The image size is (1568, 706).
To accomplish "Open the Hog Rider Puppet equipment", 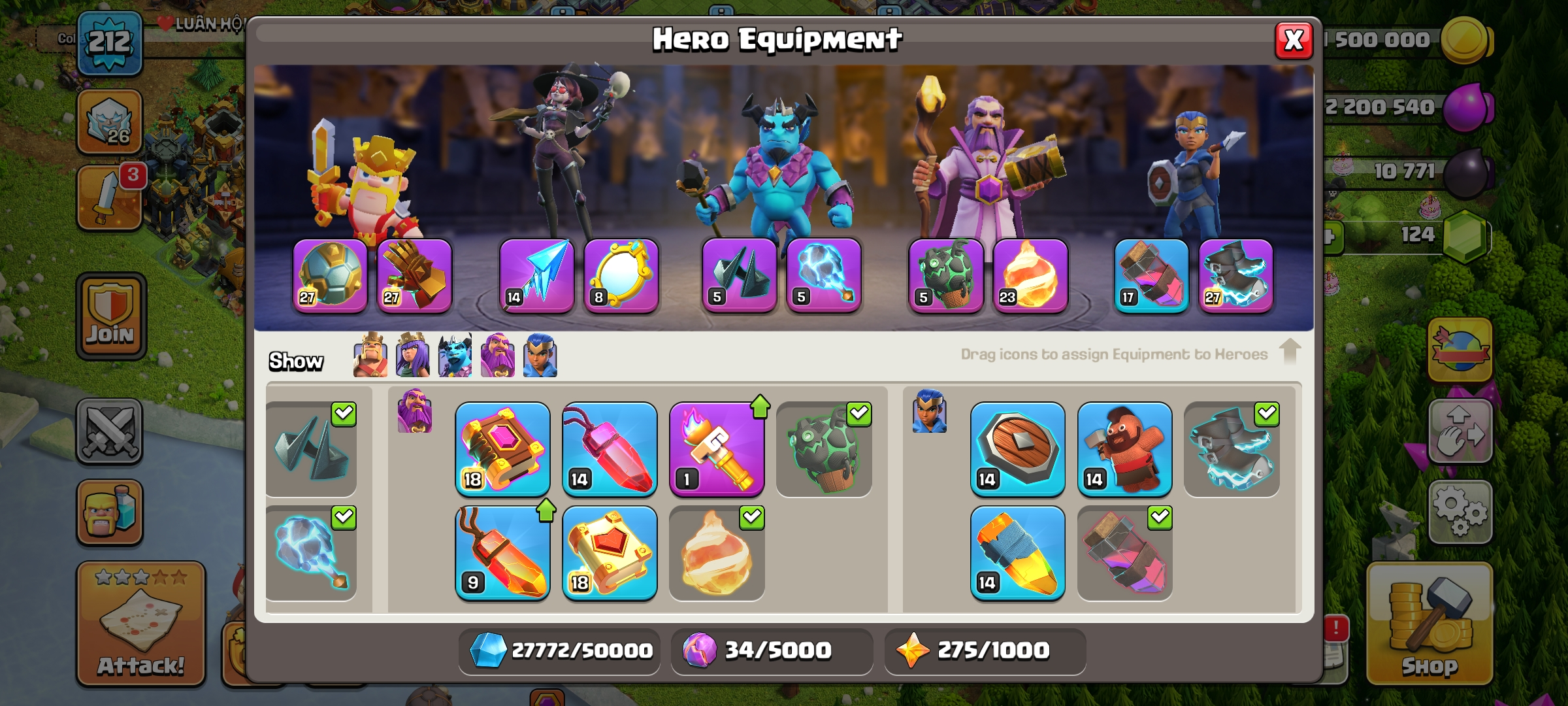I will click(x=1124, y=449).
